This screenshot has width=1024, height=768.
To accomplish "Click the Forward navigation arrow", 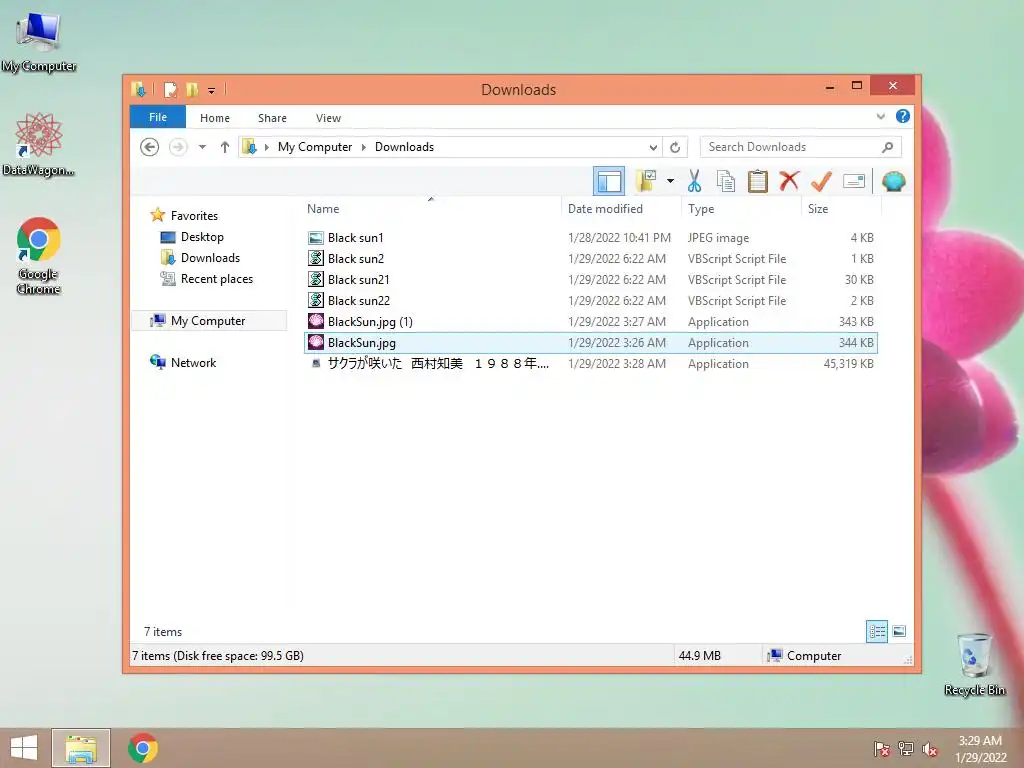I will coord(178,147).
